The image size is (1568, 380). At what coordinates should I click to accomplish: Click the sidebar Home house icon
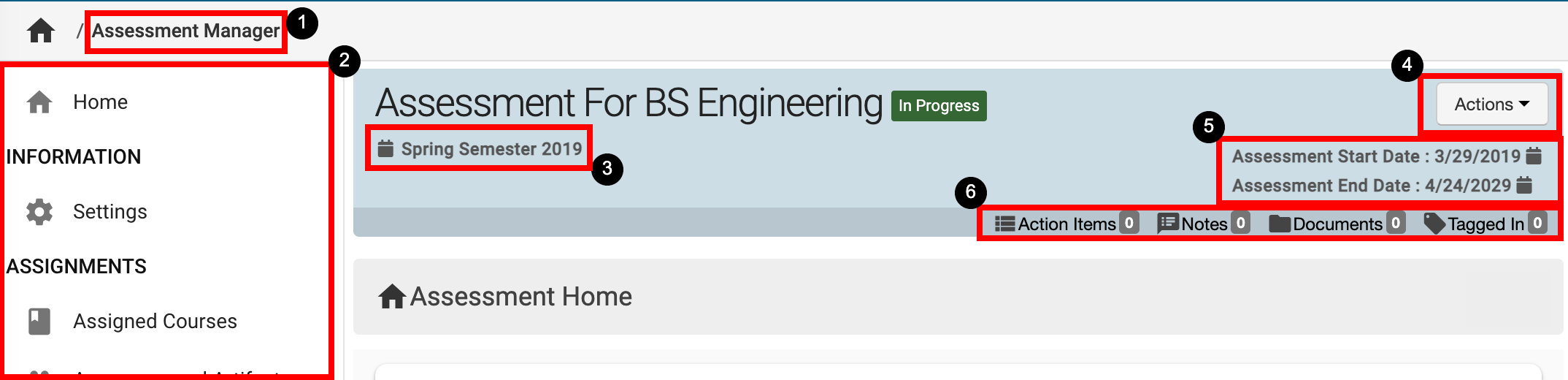39,102
